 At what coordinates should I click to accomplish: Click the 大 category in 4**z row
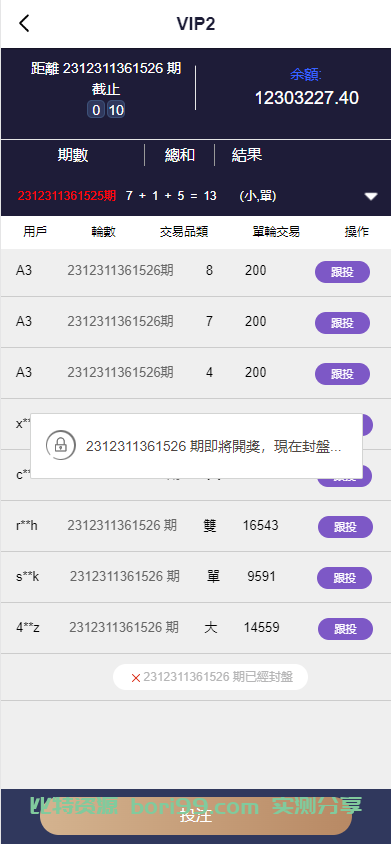click(x=211, y=627)
